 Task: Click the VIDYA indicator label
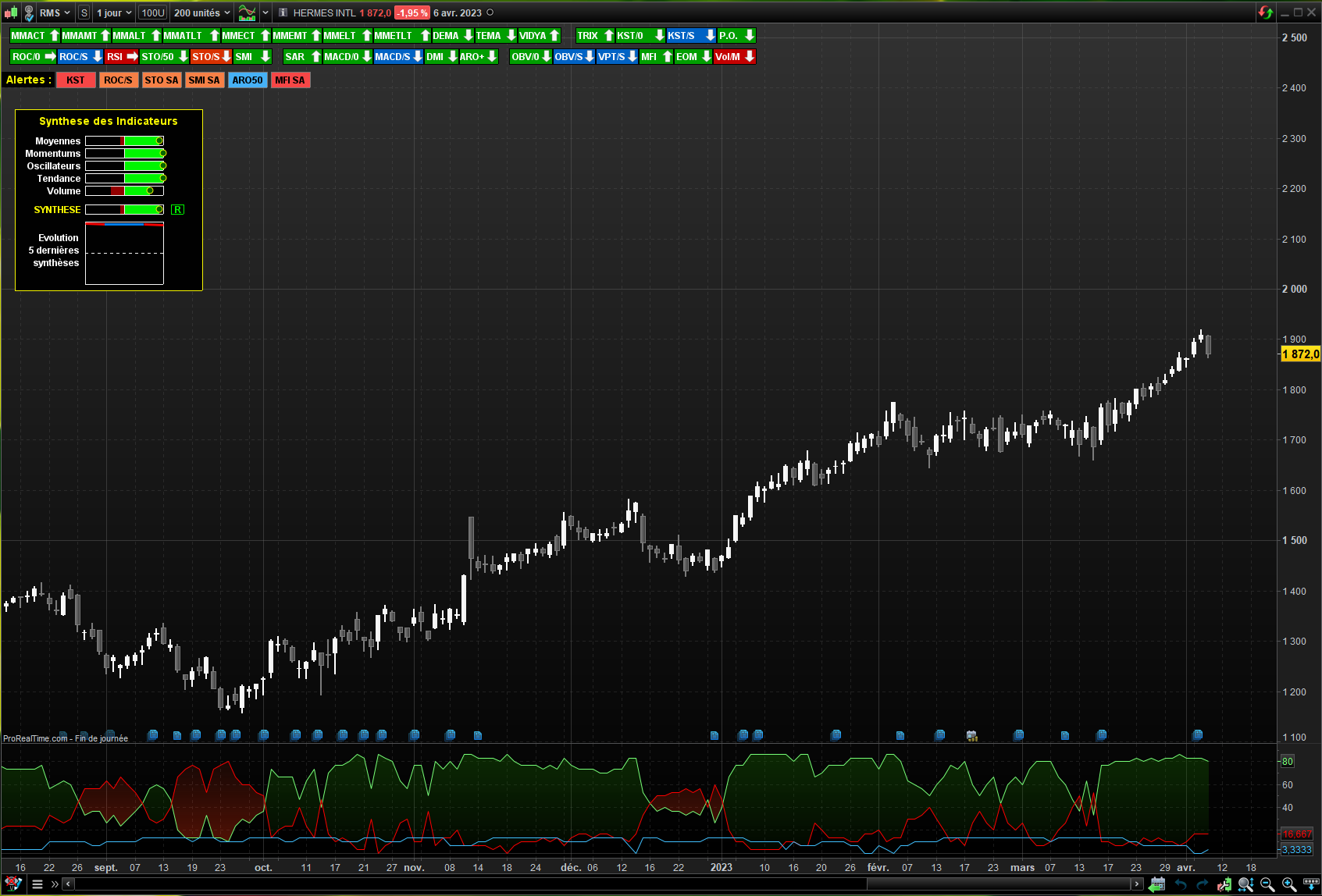point(540,35)
